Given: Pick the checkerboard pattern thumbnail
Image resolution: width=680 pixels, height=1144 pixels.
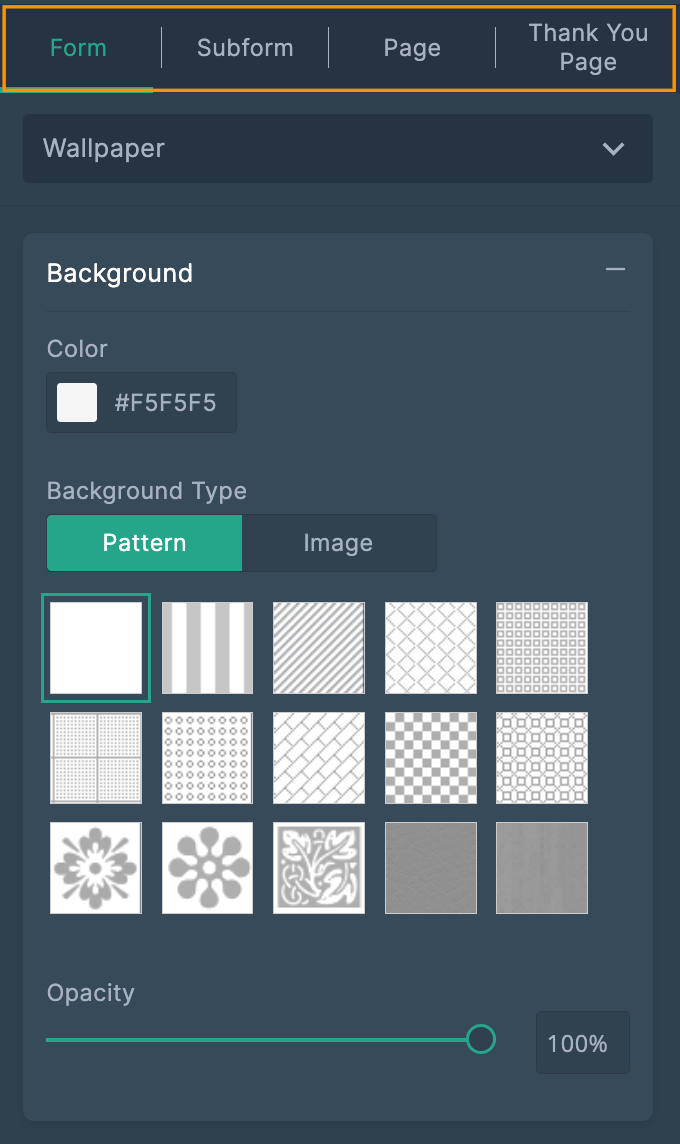Looking at the screenshot, I should [430, 758].
